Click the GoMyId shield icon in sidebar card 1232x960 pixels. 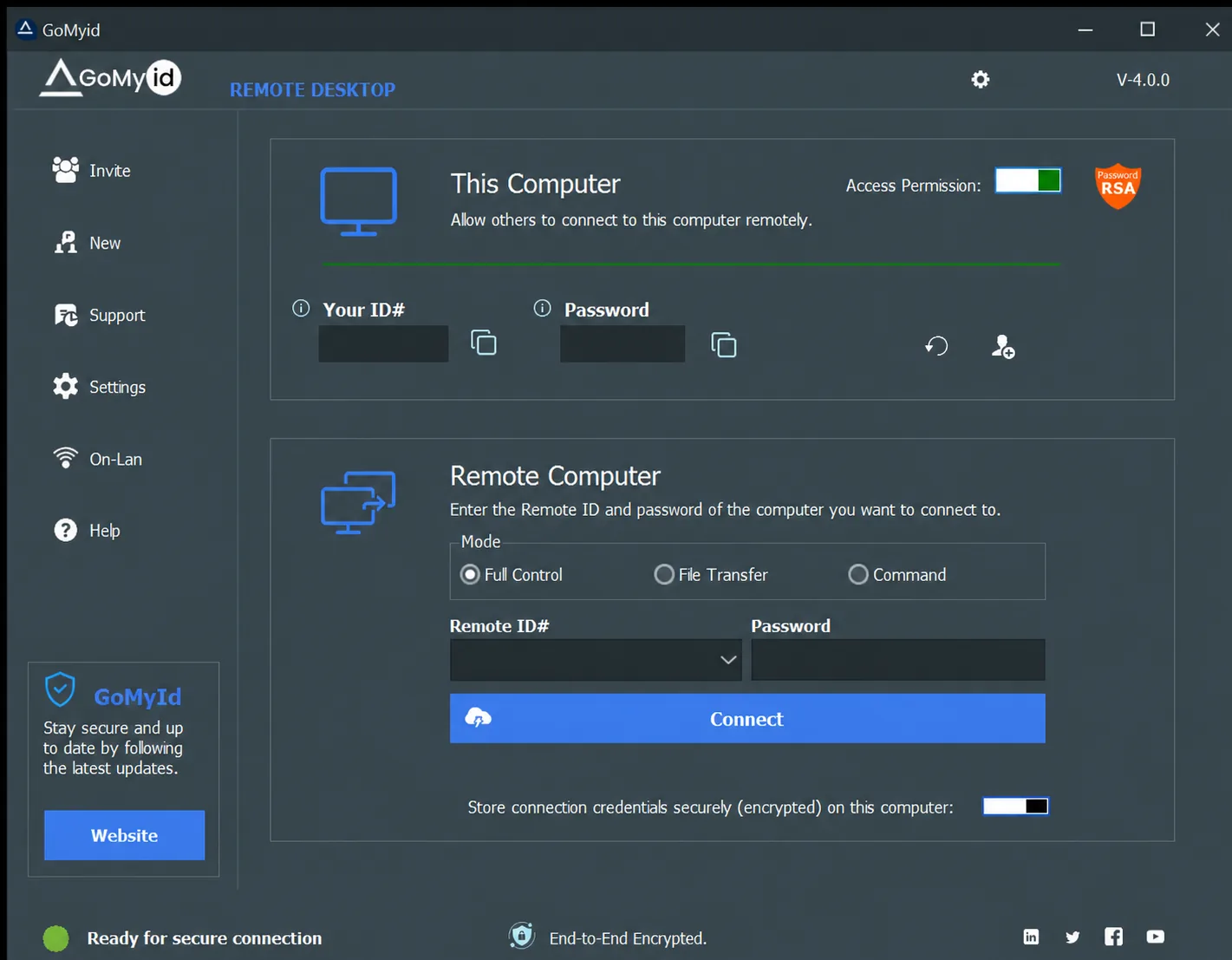(60, 689)
